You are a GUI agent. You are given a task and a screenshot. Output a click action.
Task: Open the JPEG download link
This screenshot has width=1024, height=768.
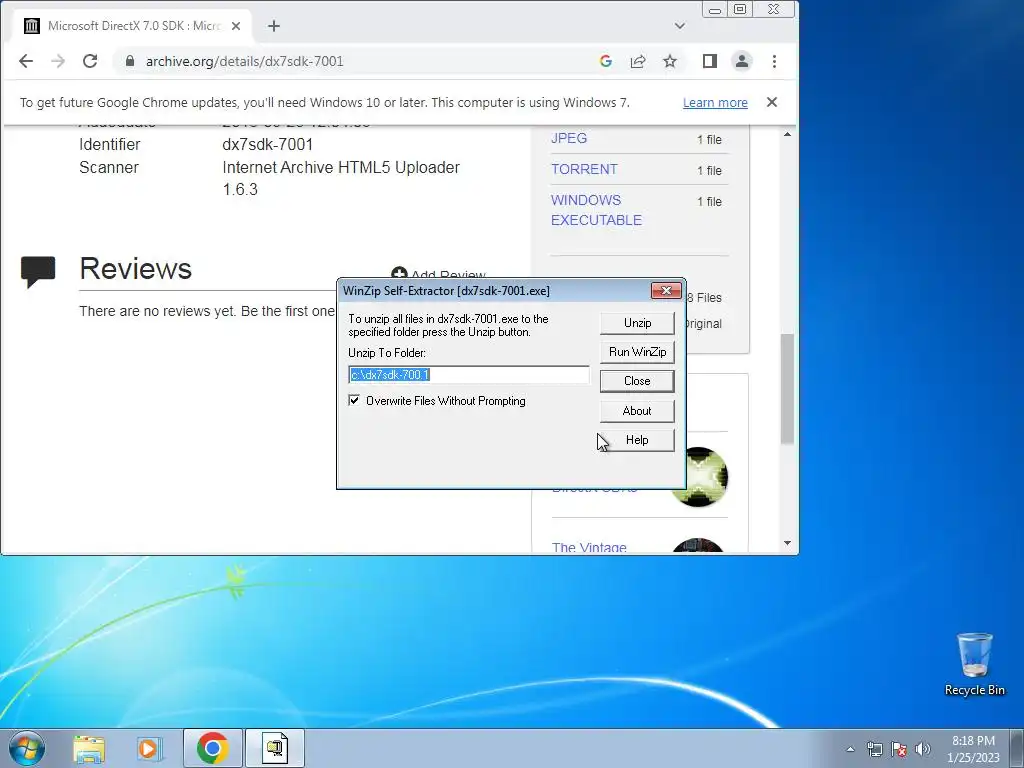(569, 138)
